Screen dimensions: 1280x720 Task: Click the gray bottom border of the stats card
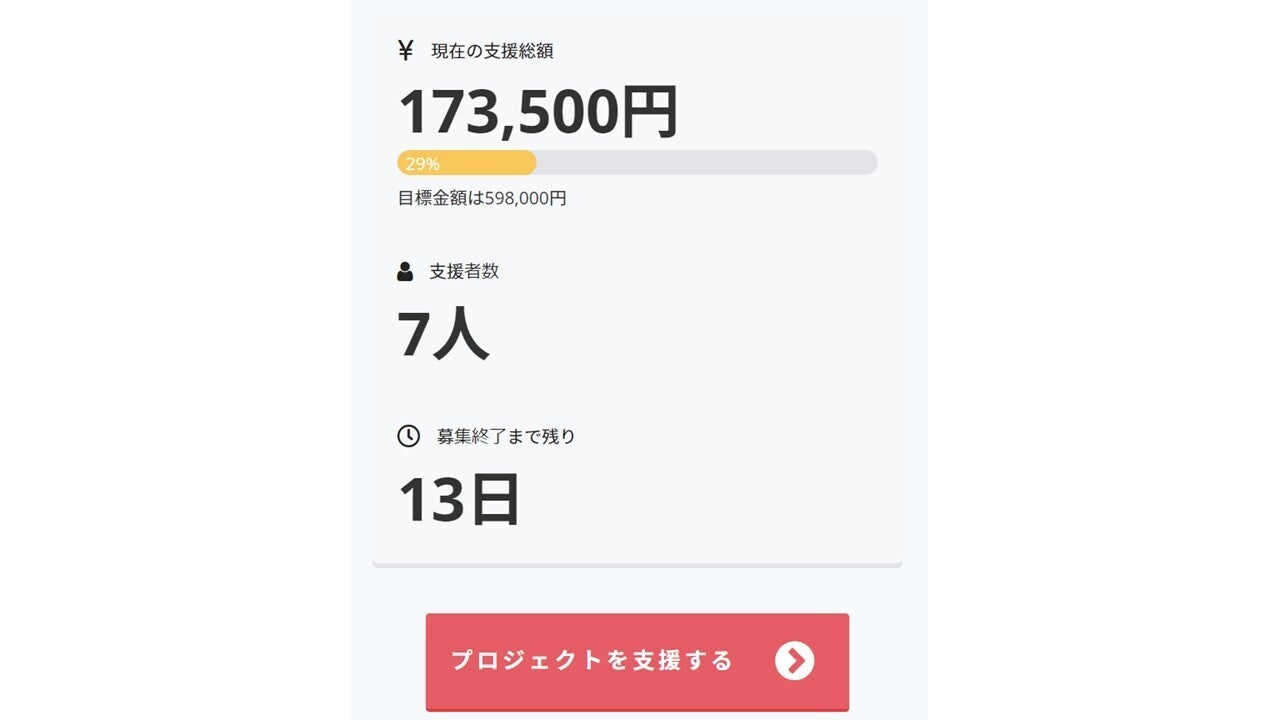[637, 565]
